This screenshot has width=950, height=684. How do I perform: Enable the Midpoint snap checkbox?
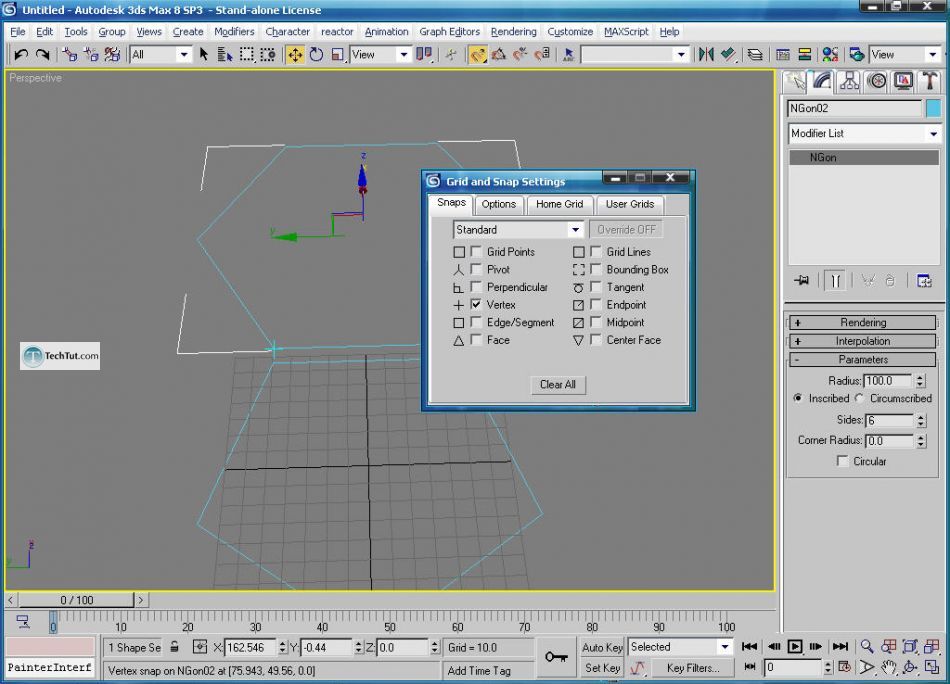[x=596, y=323]
